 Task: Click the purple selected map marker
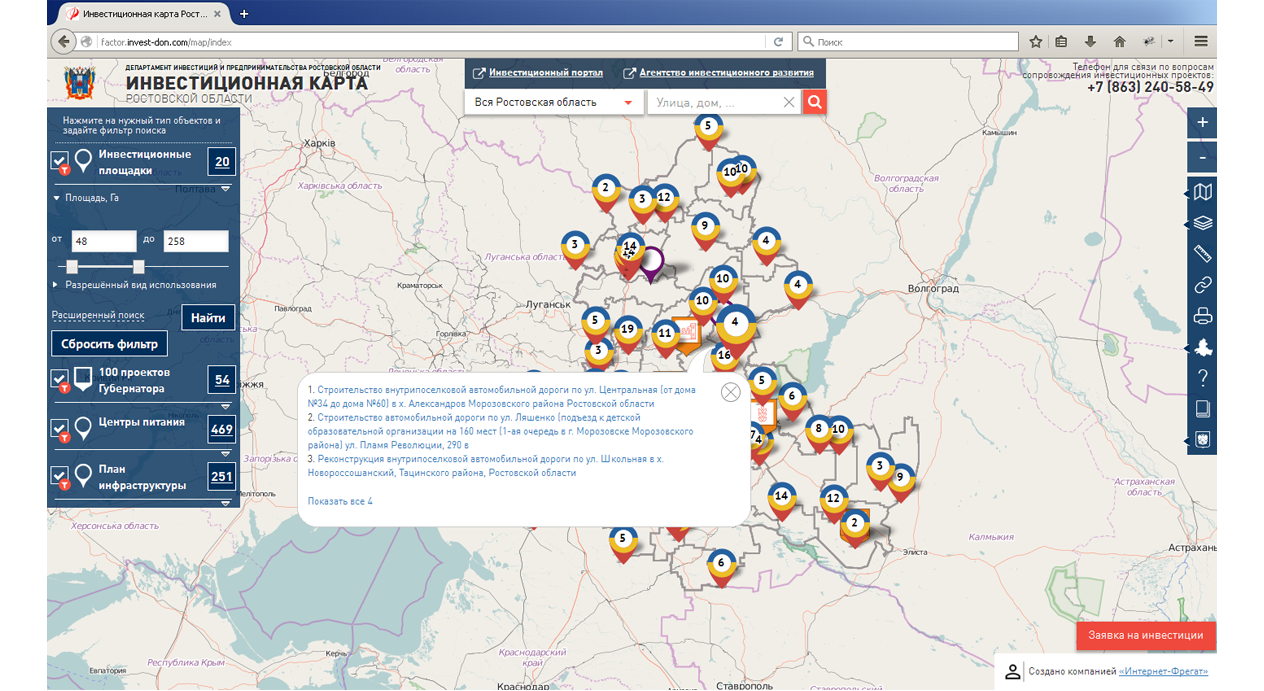click(652, 264)
